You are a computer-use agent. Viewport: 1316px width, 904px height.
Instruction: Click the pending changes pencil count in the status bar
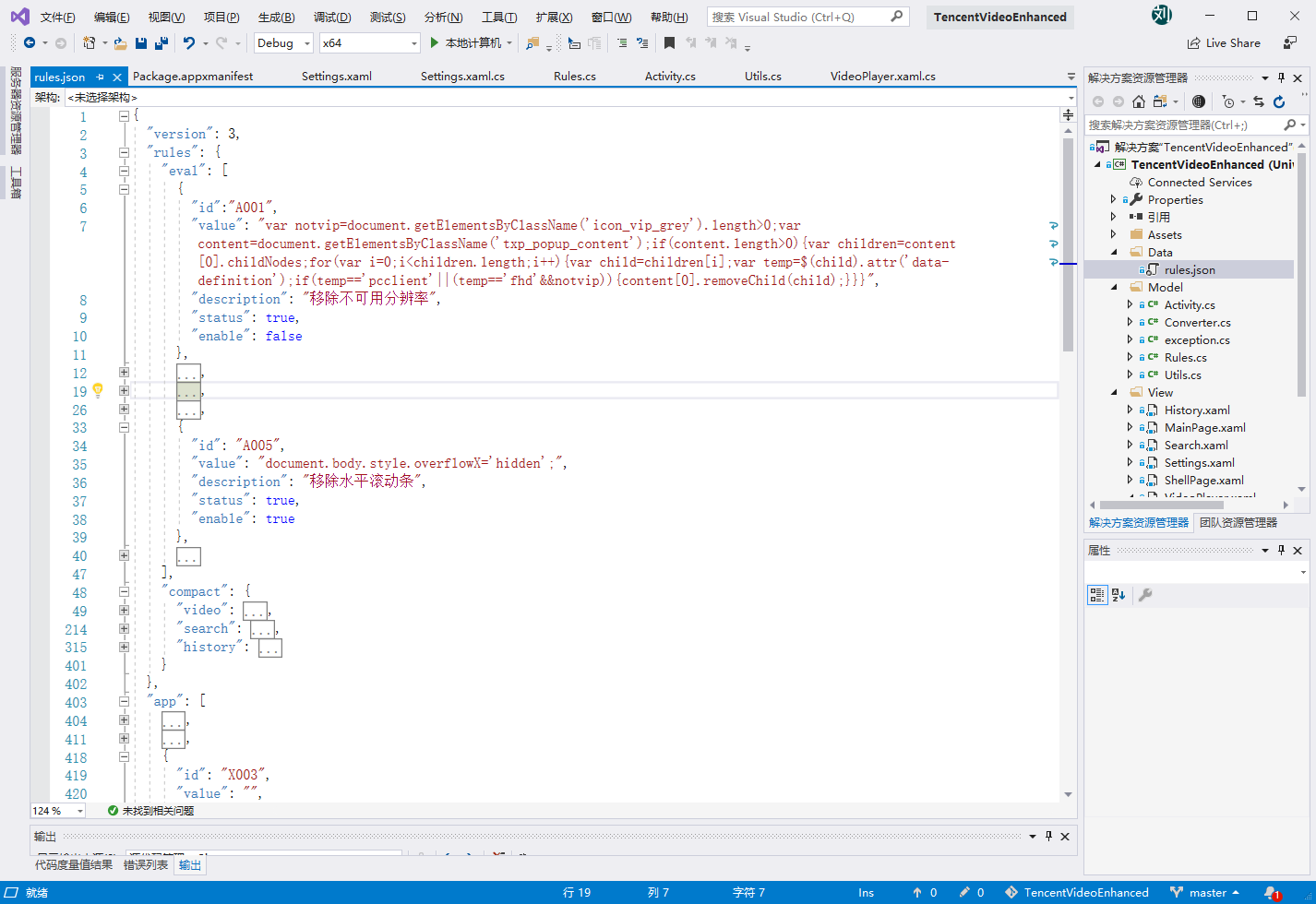pos(972,892)
